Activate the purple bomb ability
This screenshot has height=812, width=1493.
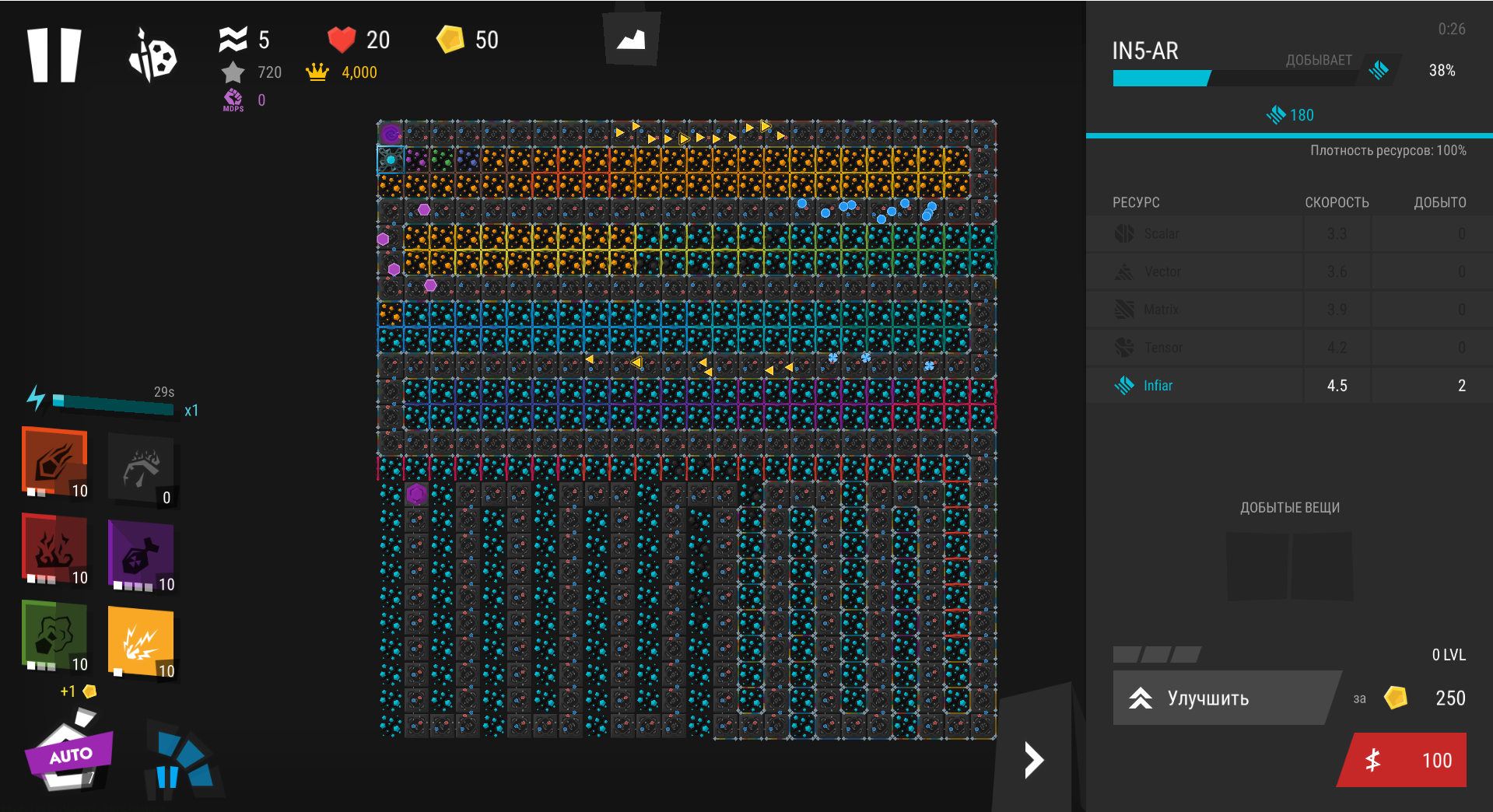point(142,556)
